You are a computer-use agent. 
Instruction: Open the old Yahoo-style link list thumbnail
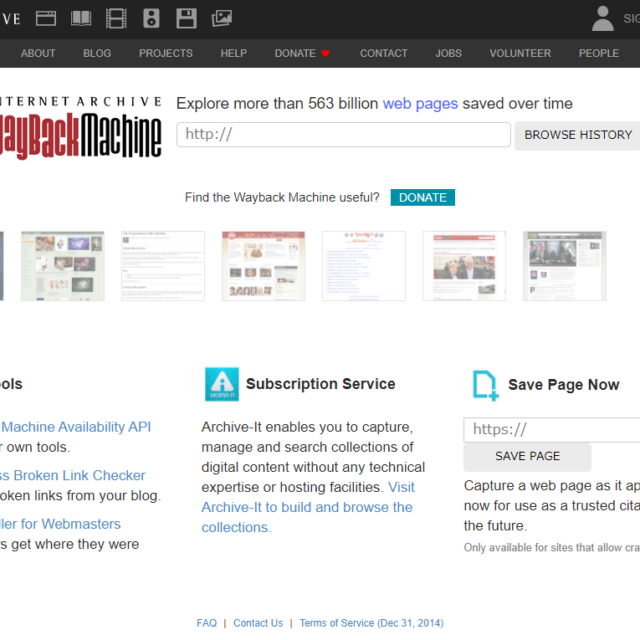364,266
